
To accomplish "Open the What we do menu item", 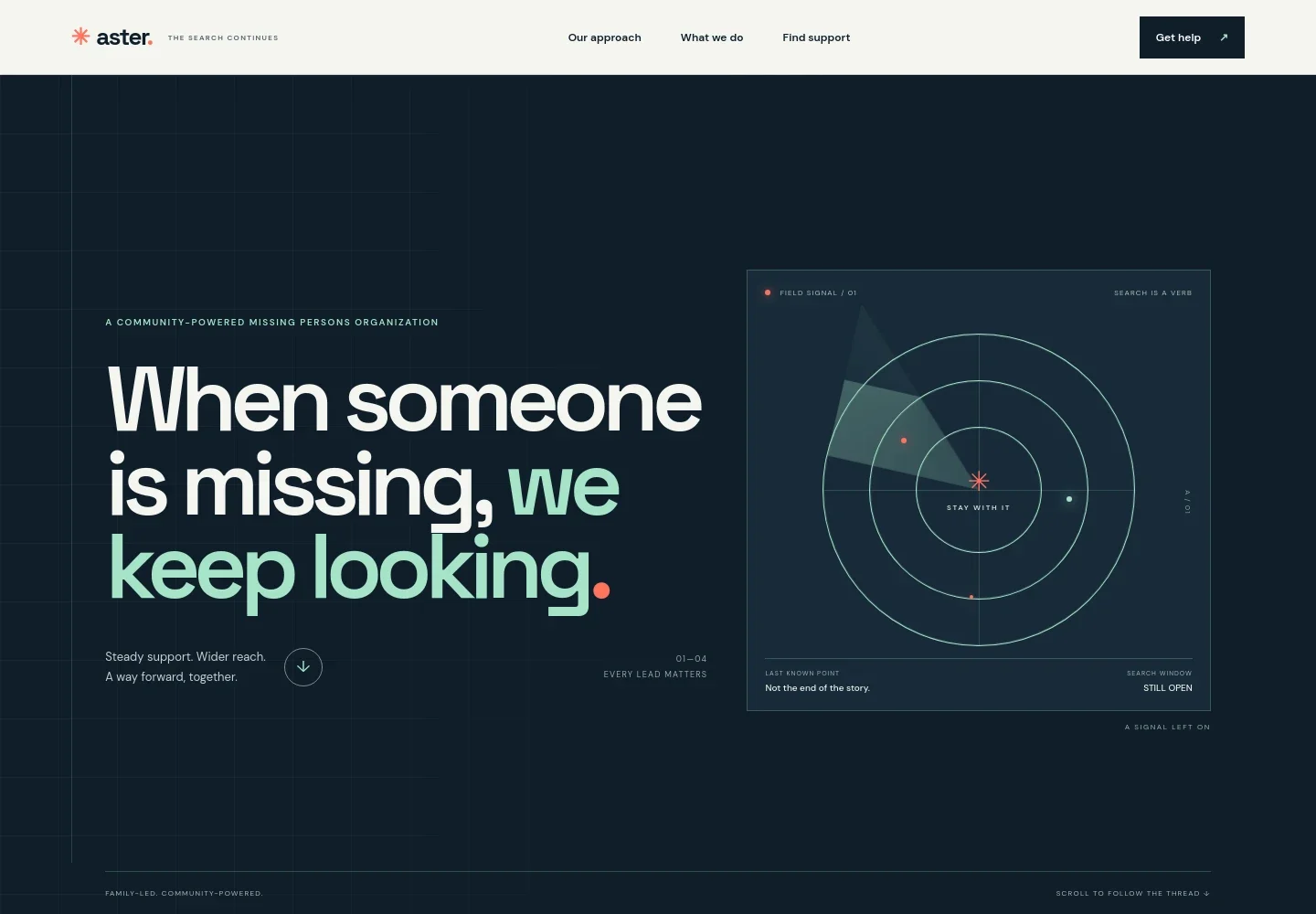I will 712,37.
